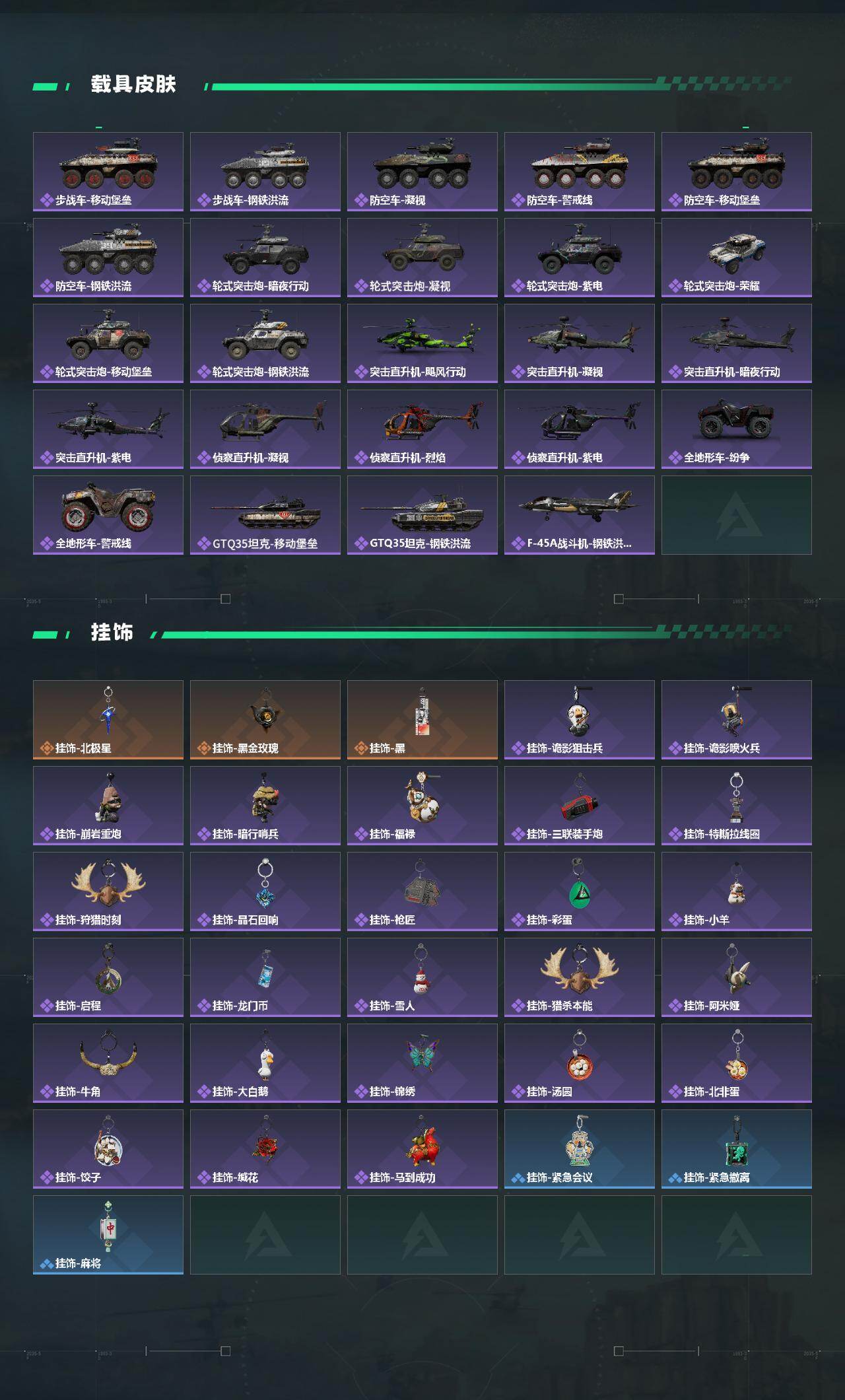Click the 侦察直升机-烈焰 orange helicopter

(x=422, y=429)
